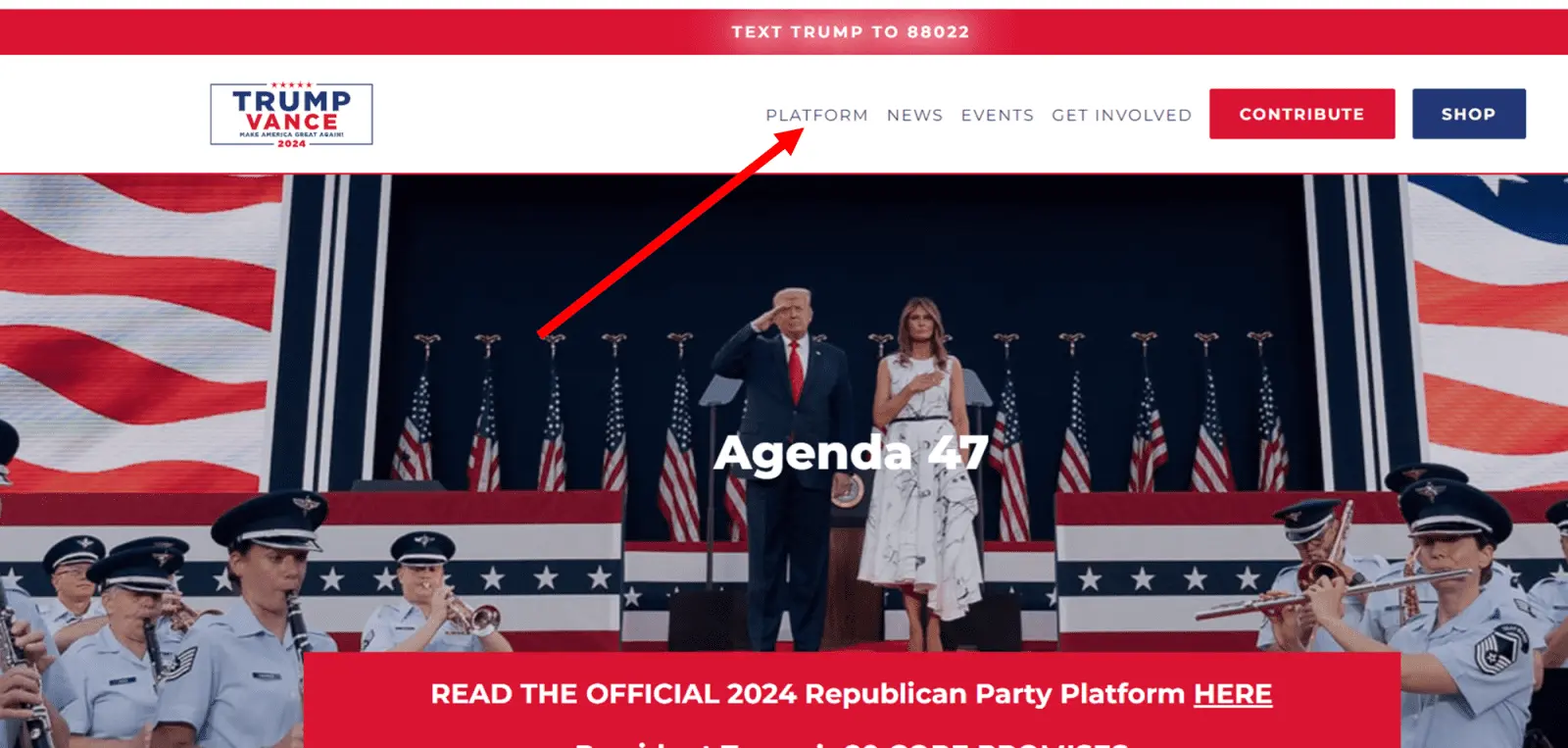Open the EVENTS page
This screenshot has width=1568, height=748.
997,115
